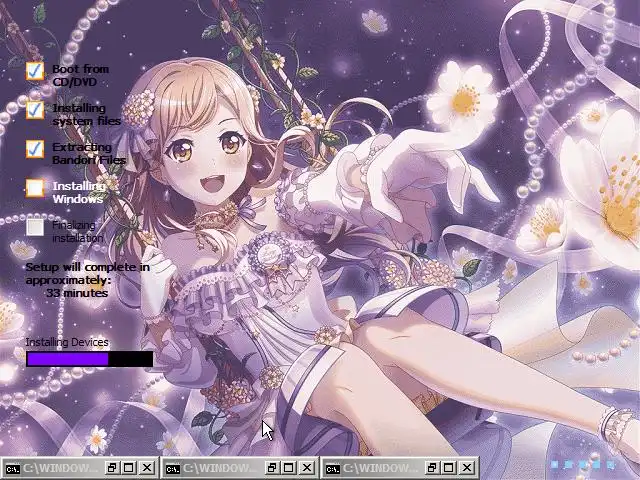640x480 pixels.
Task: Click the "Extracting Bandori Files" step label
Action: point(89,153)
